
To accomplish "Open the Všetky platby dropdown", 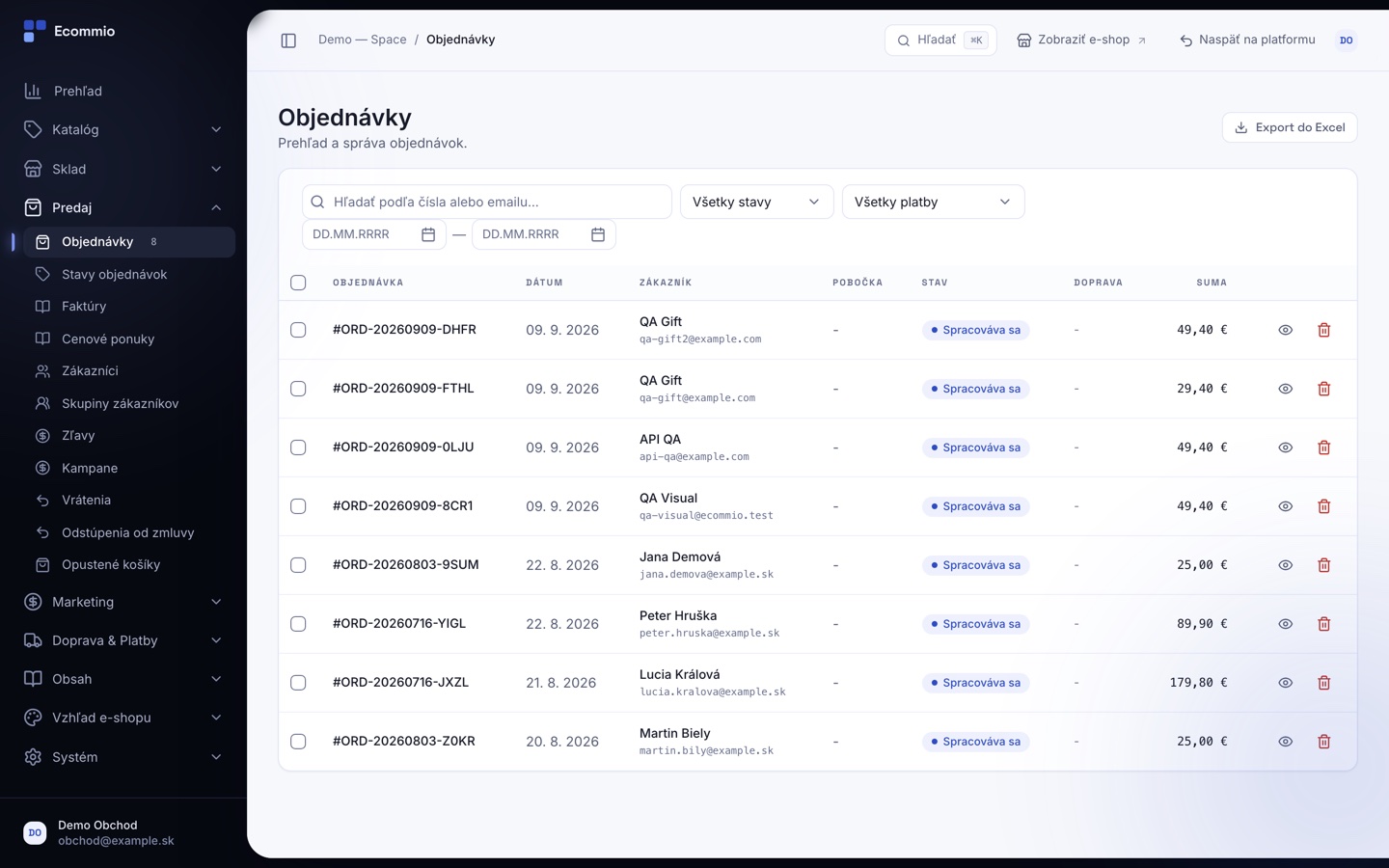I will point(933,202).
